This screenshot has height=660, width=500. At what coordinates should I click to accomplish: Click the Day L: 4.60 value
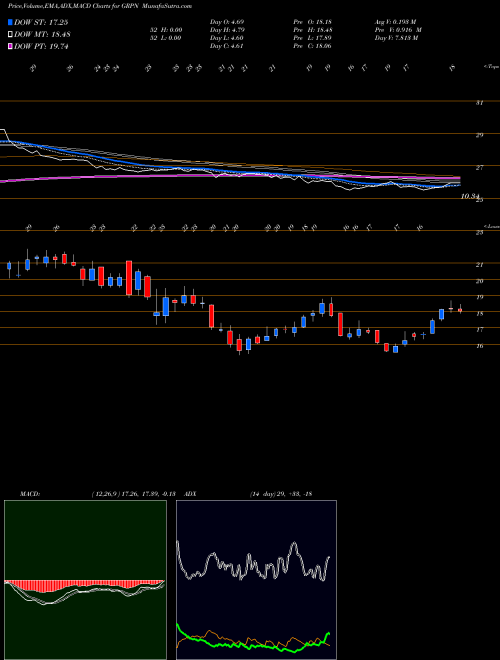[x=227, y=38]
